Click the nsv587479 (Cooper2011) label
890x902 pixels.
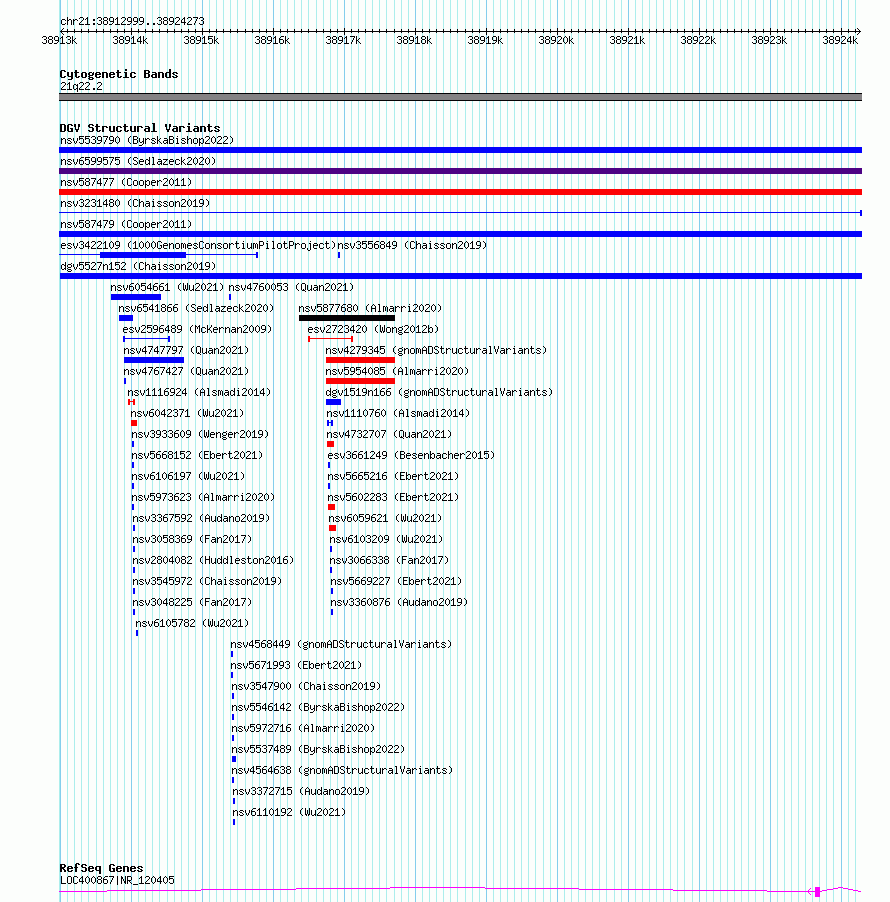[x=126, y=224]
